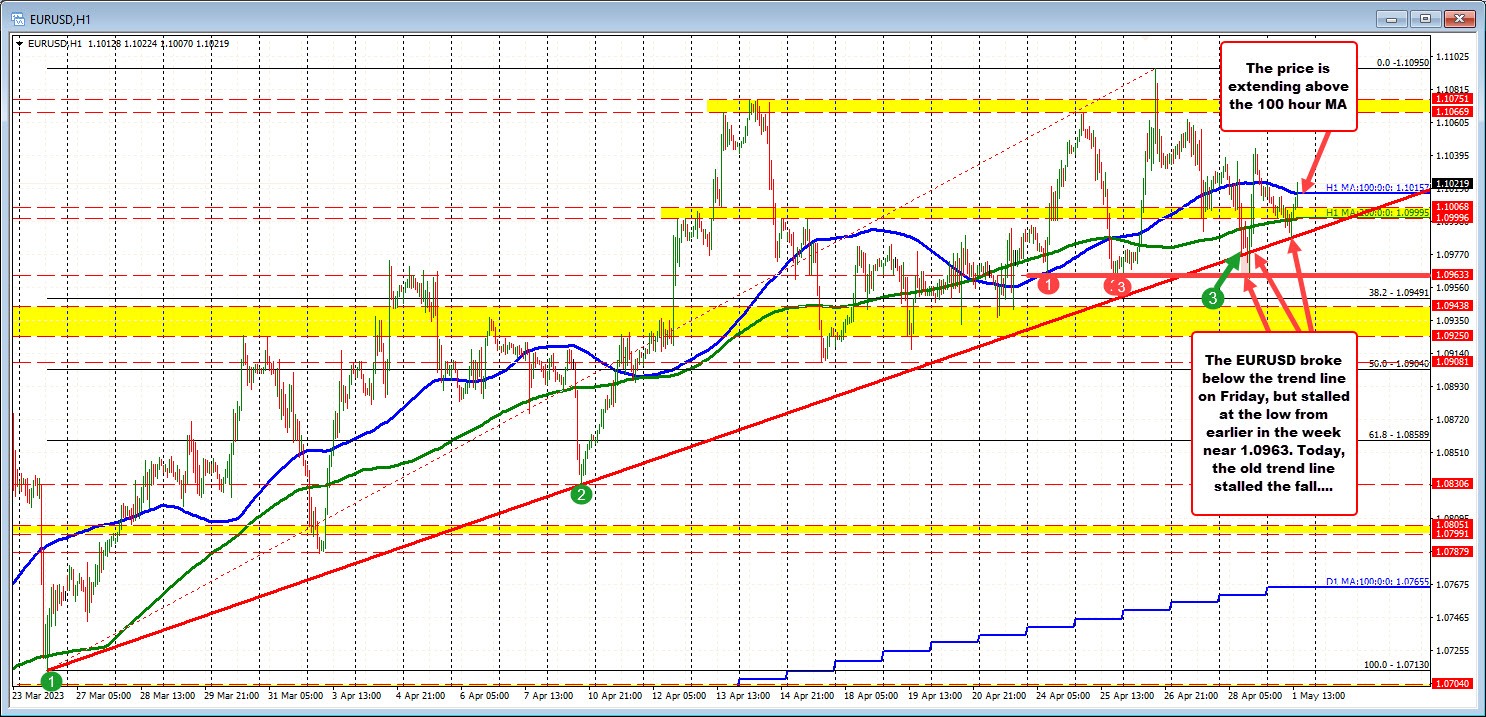Click the 'price is extending above' annotation box
Screen dimensions: 1486x717
point(1288,87)
